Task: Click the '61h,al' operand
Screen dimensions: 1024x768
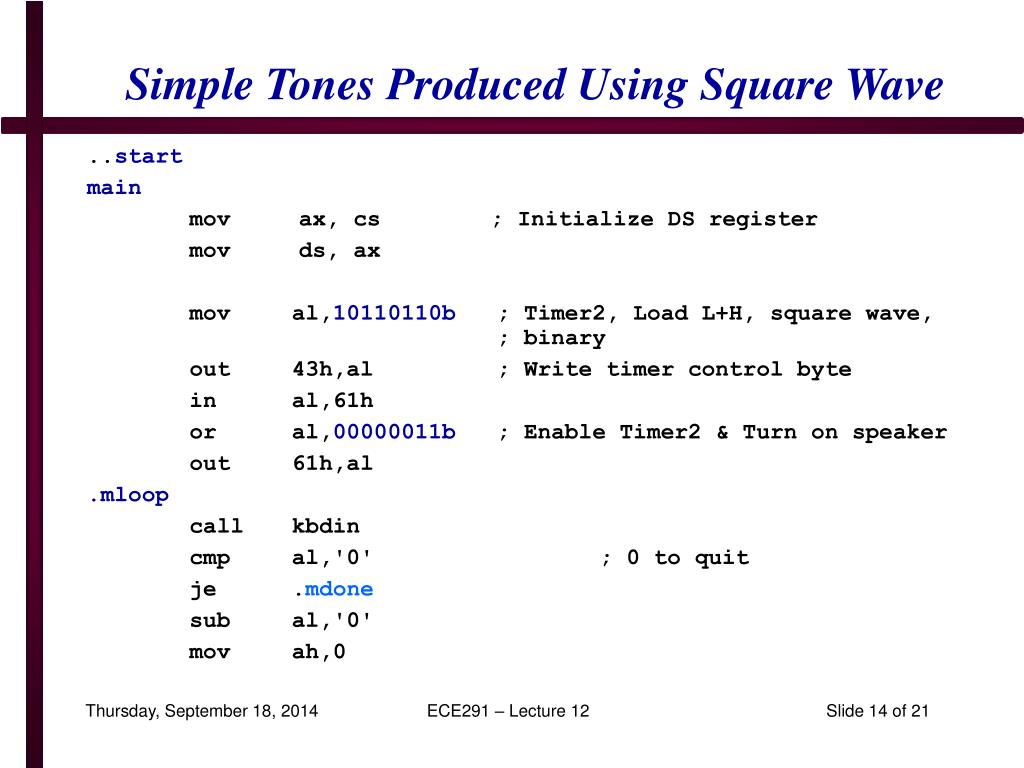Action: click(x=332, y=464)
